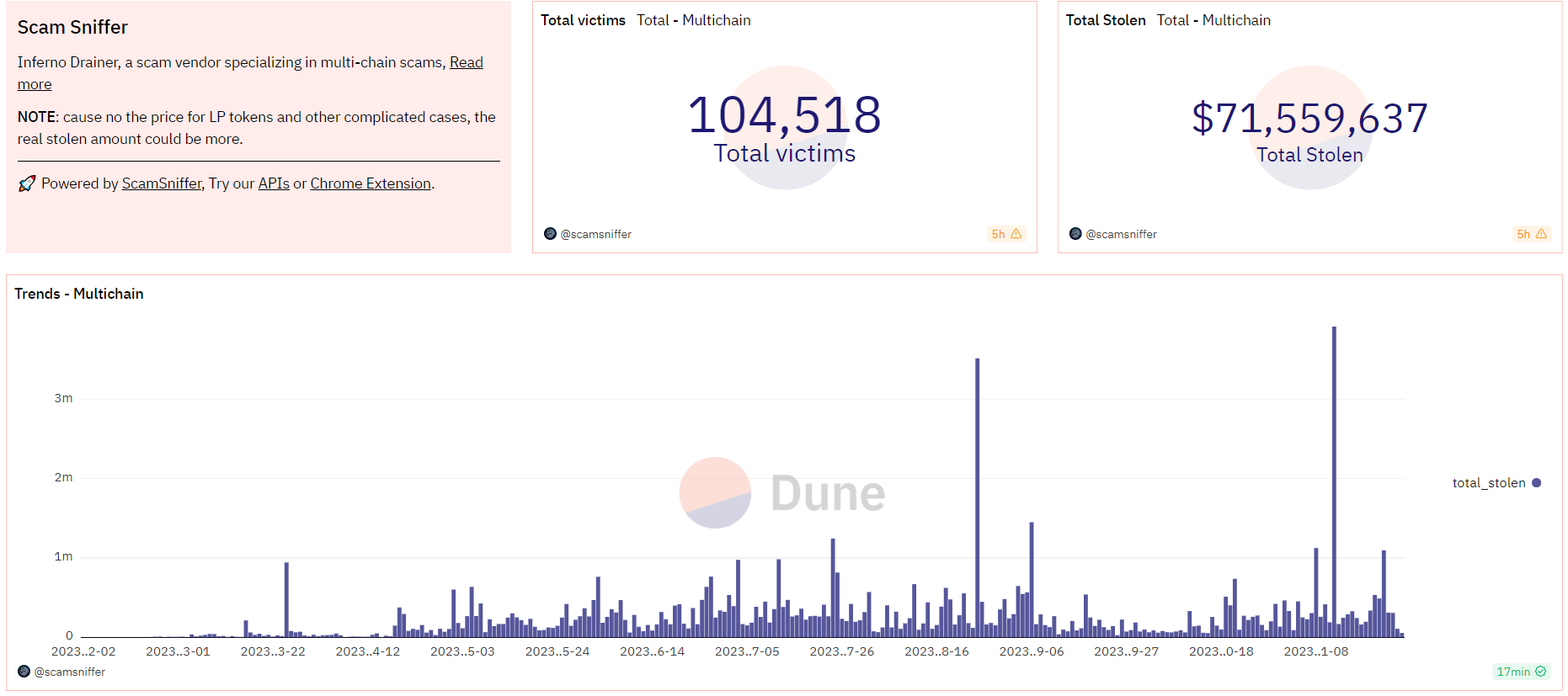Screen dimensions: 1568x696
Task: Click @scamsniffer author in Total Stolen card
Action: tap(1121, 234)
